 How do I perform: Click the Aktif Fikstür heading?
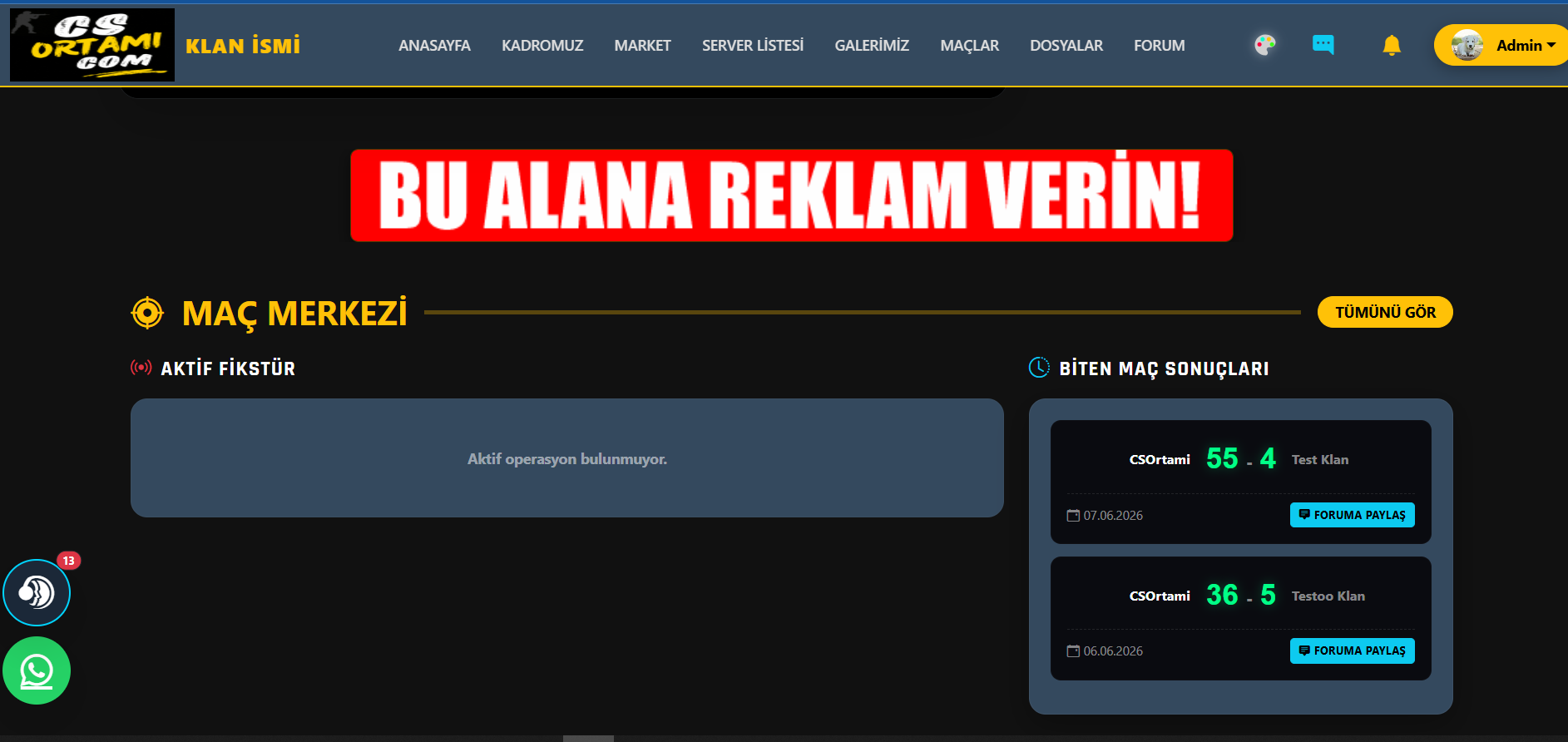pyautogui.click(x=228, y=369)
